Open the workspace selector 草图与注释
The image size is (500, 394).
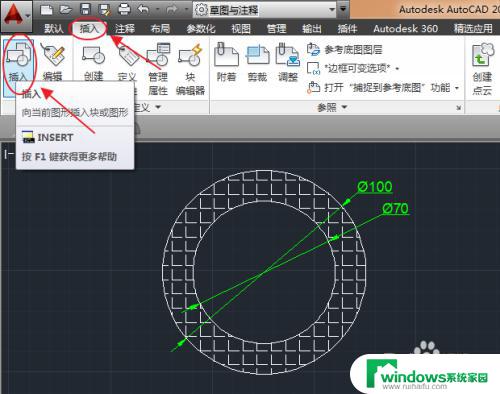click(265, 10)
